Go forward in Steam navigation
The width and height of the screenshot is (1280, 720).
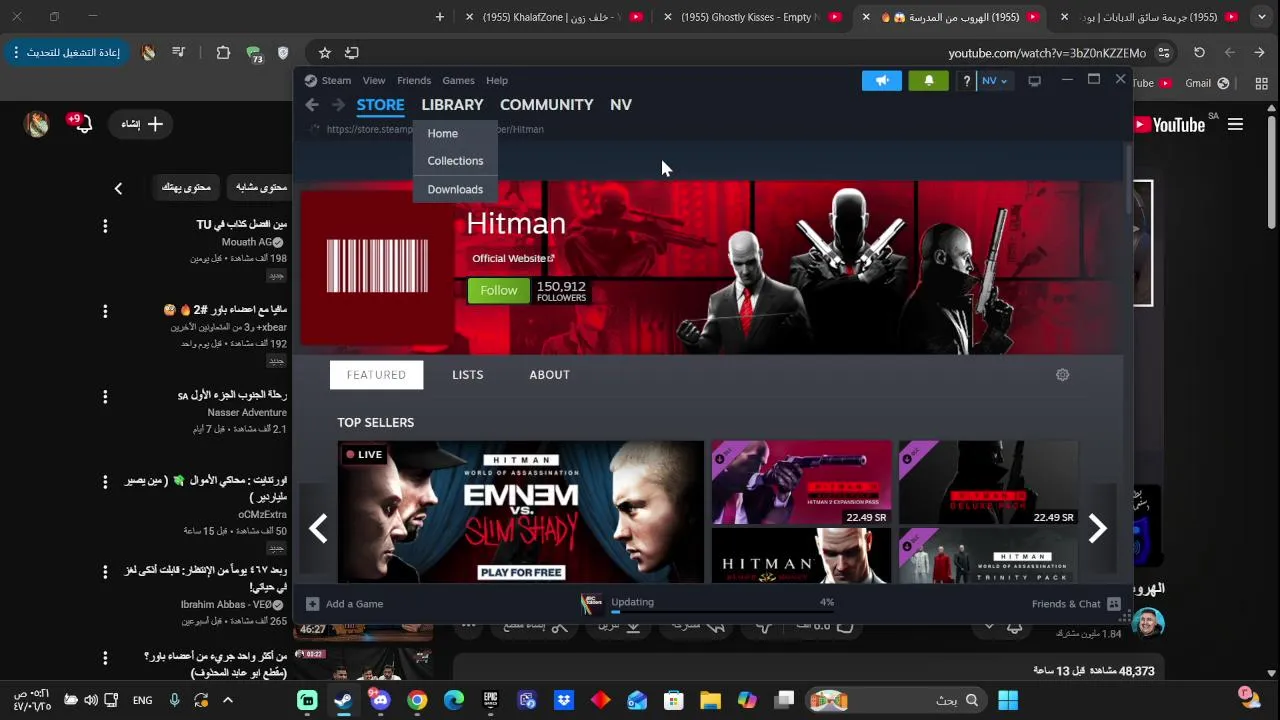(338, 105)
